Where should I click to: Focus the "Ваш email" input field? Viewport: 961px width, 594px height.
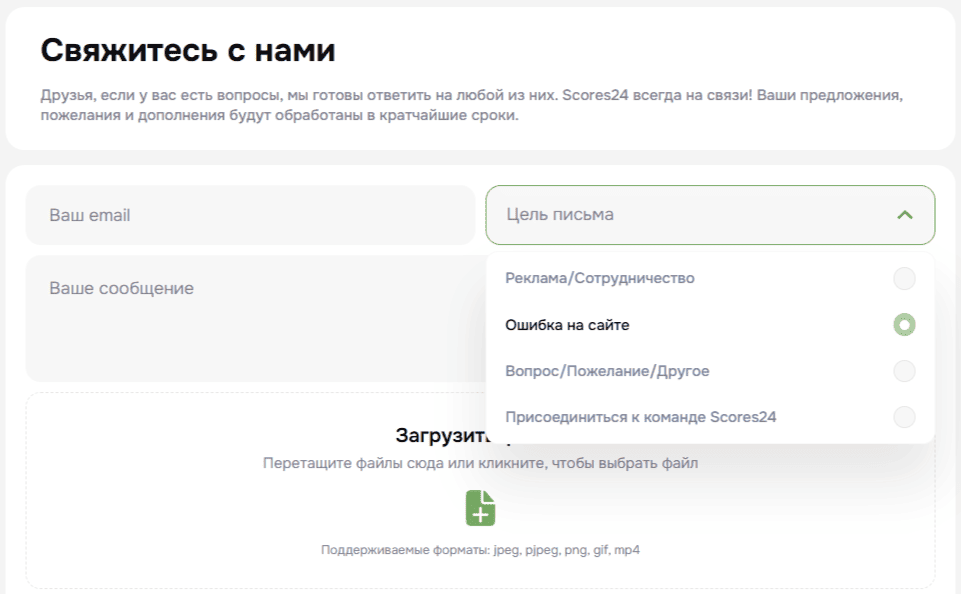[250, 215]
